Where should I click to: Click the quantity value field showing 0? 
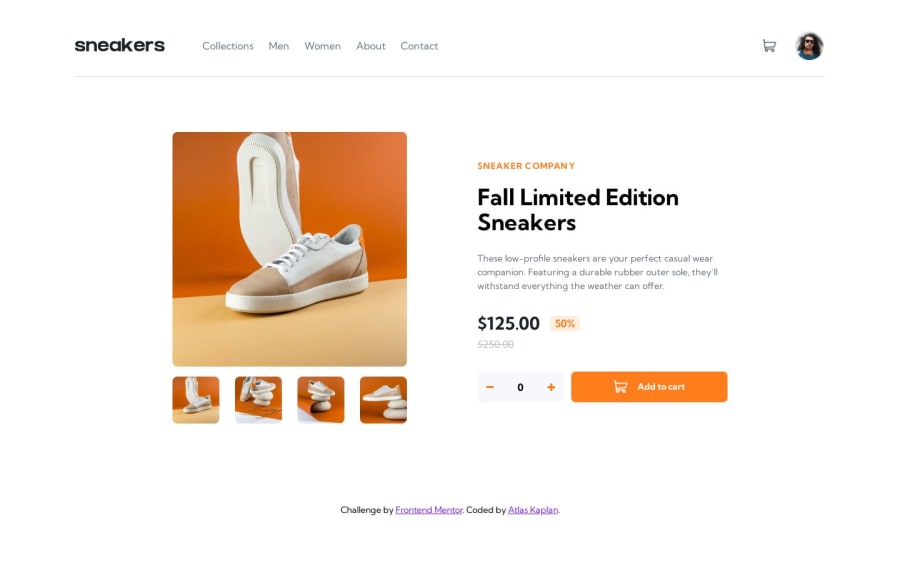(520, 387)
